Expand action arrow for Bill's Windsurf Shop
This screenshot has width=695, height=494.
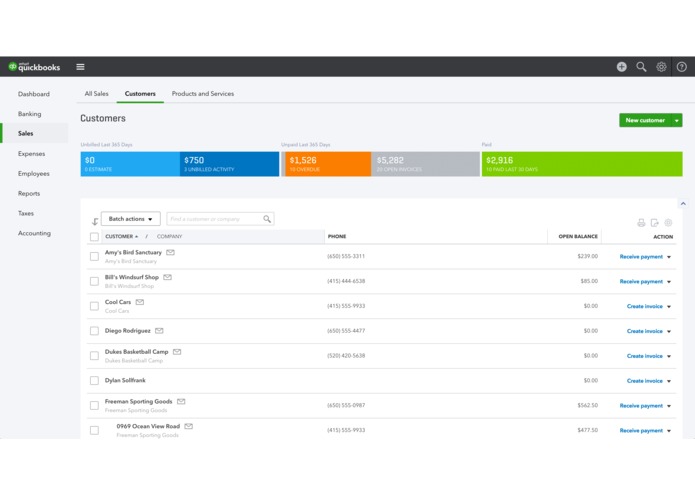coord(669,282)
